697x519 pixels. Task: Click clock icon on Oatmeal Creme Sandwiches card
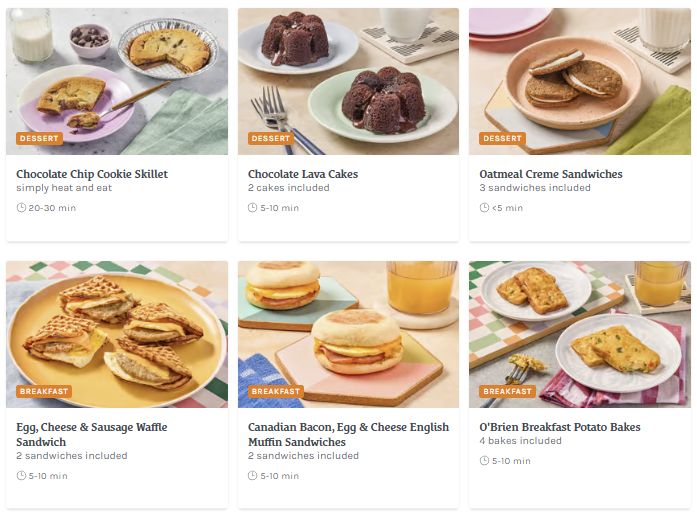484,208
